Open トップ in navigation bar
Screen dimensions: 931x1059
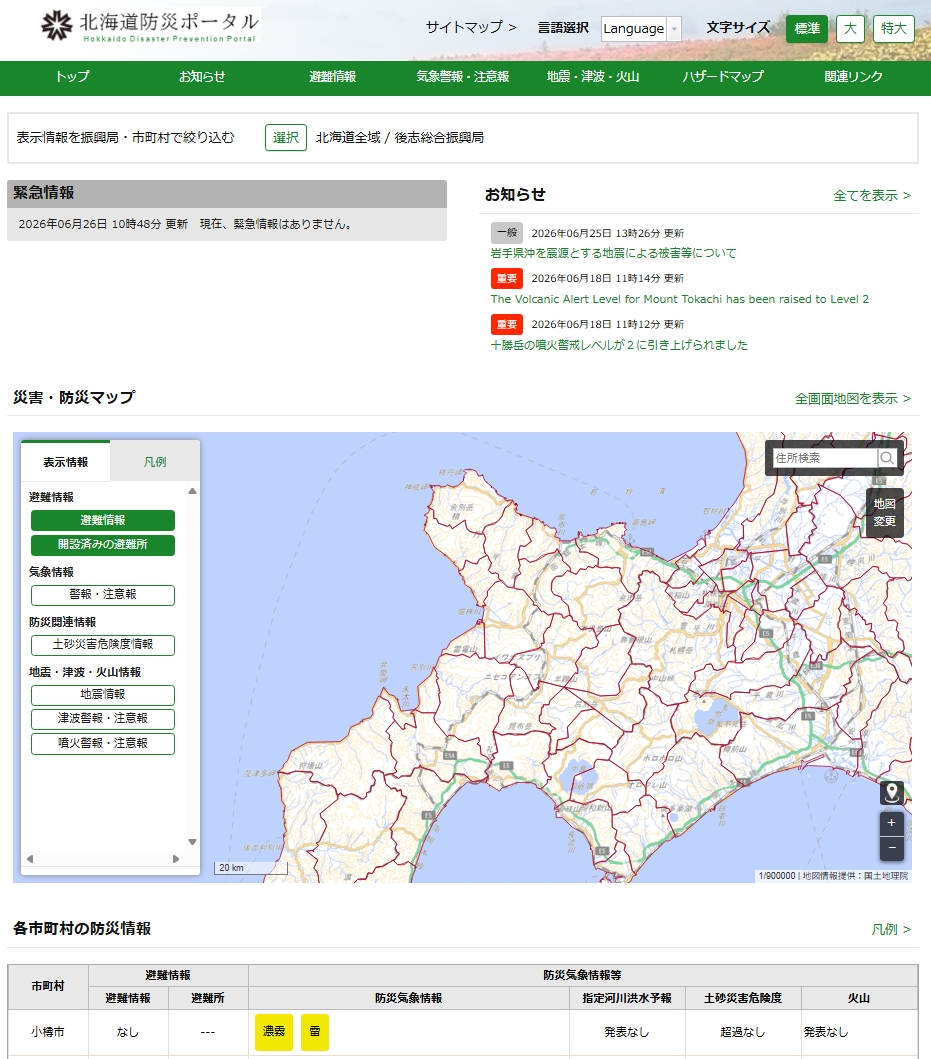point(72,77)
